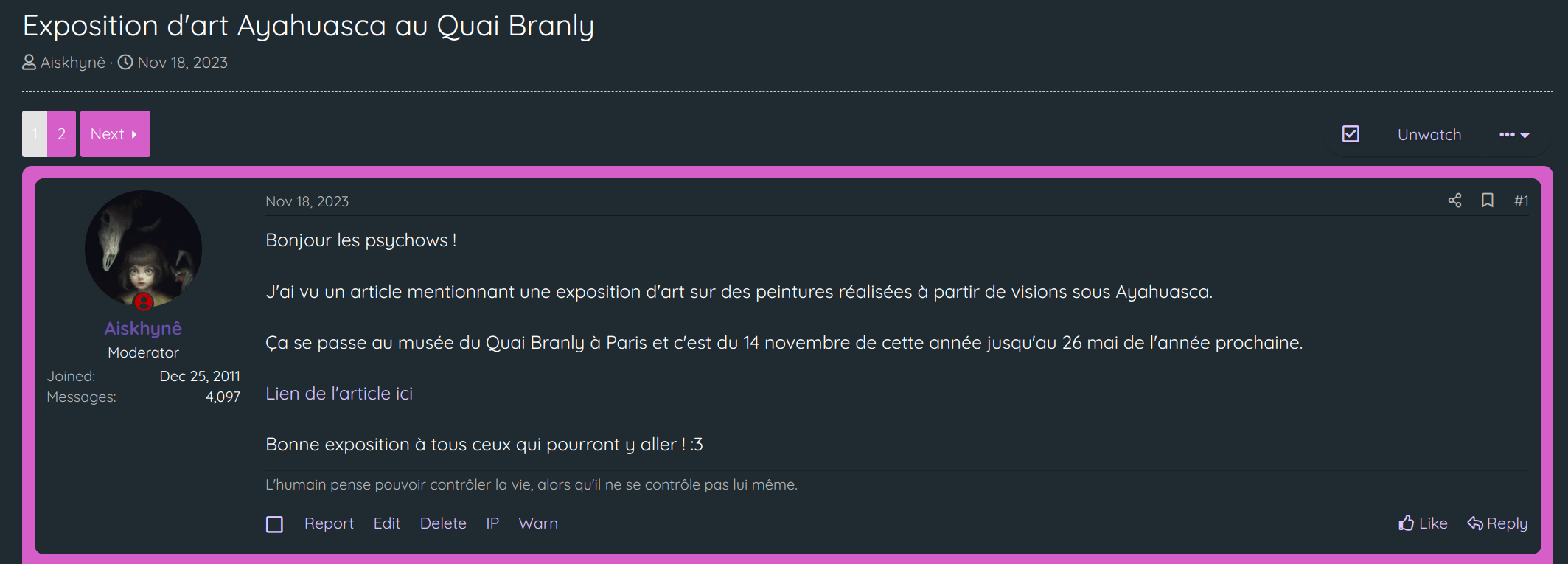Open the three-dots more options dropdown
The height and width of the screenshot is (564, 1568).
[x=1514, y=135]
